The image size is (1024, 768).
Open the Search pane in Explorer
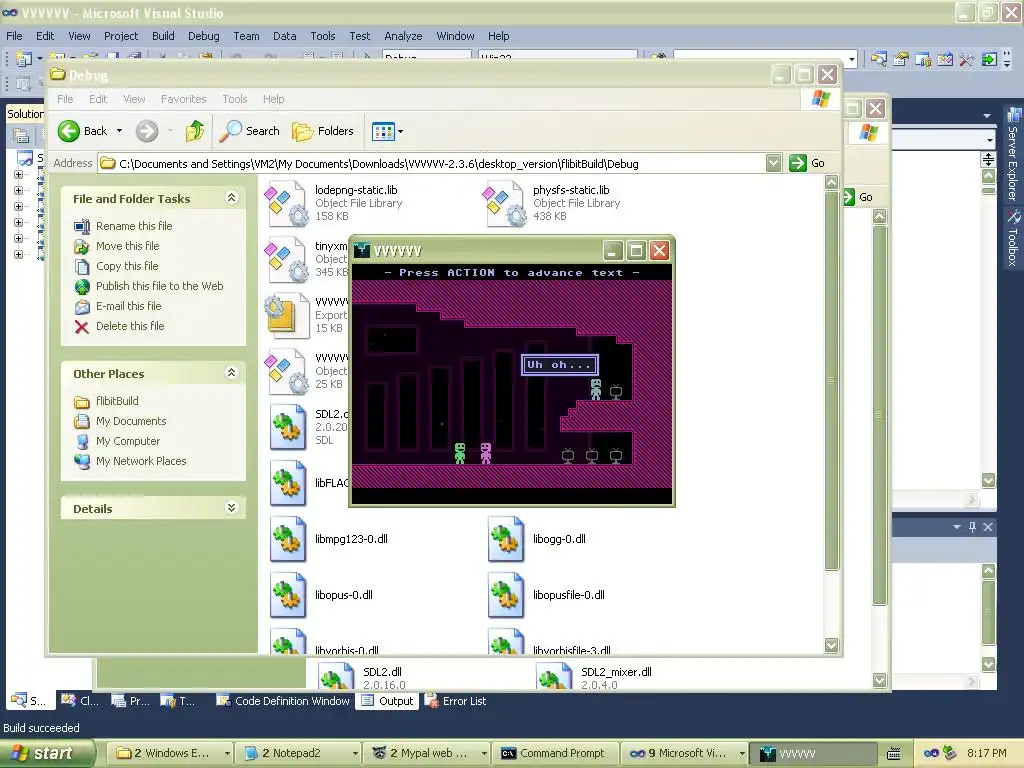pyautogui.click(x=249, y=131)
